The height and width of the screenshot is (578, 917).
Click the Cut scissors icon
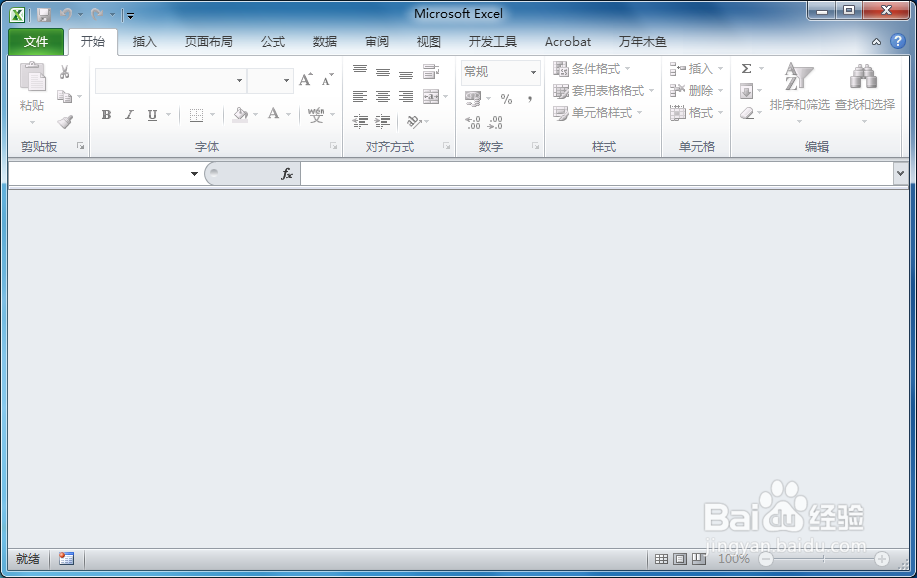[64, 72]
